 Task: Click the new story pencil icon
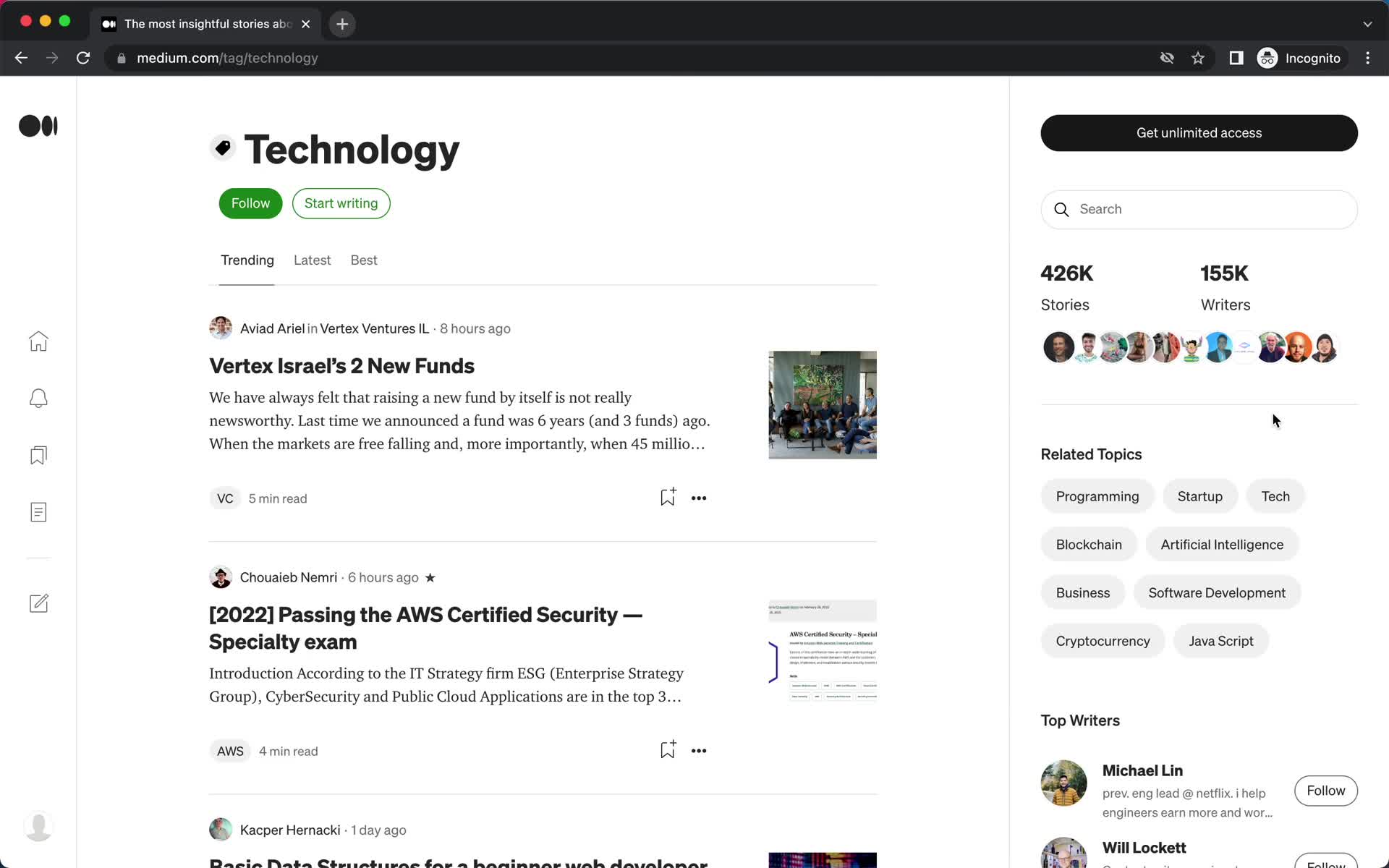click(x=38, y=603)
